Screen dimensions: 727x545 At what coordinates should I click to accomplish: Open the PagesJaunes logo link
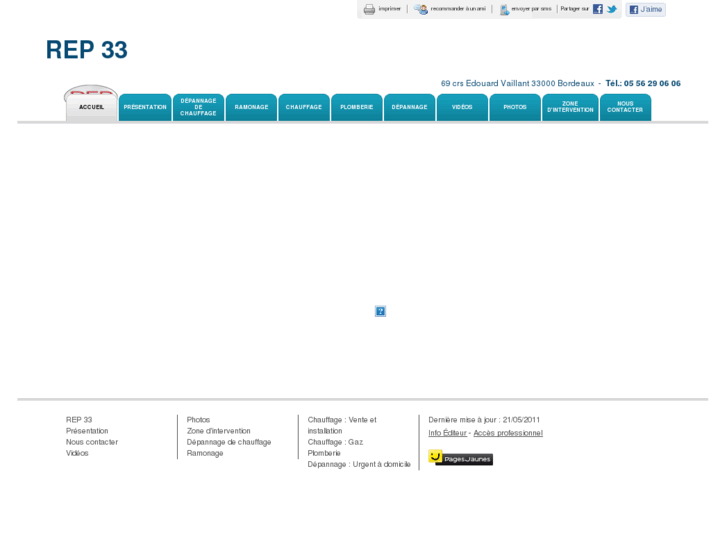pyautogui.click(x=460, y=457)
